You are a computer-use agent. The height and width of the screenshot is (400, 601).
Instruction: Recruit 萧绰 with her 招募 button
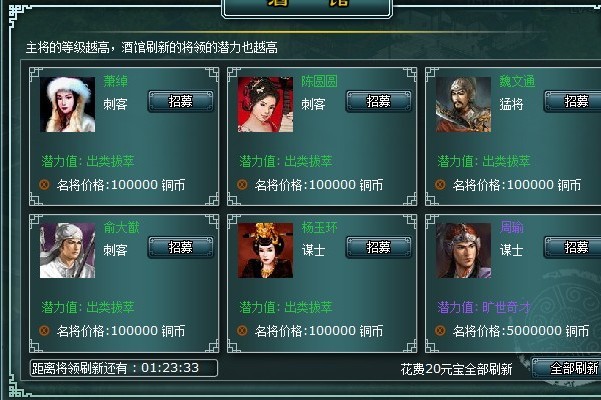tap(181, 102)
